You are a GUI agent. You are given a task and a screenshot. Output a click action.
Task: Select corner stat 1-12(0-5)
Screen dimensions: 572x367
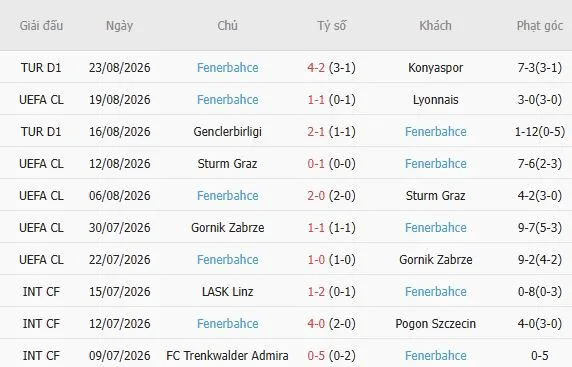tap(540, 132)
